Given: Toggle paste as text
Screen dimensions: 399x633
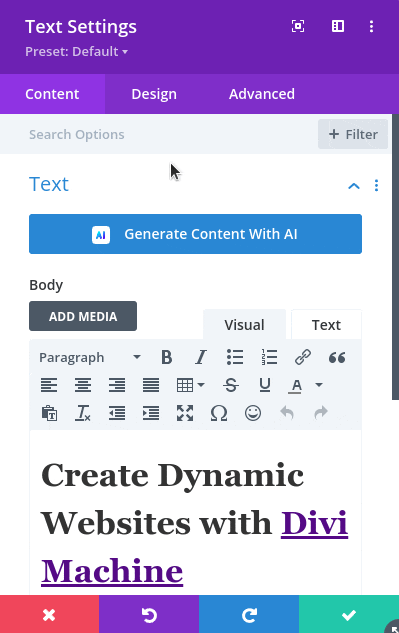Looking at the screenshot, I should tap(49, 413).
